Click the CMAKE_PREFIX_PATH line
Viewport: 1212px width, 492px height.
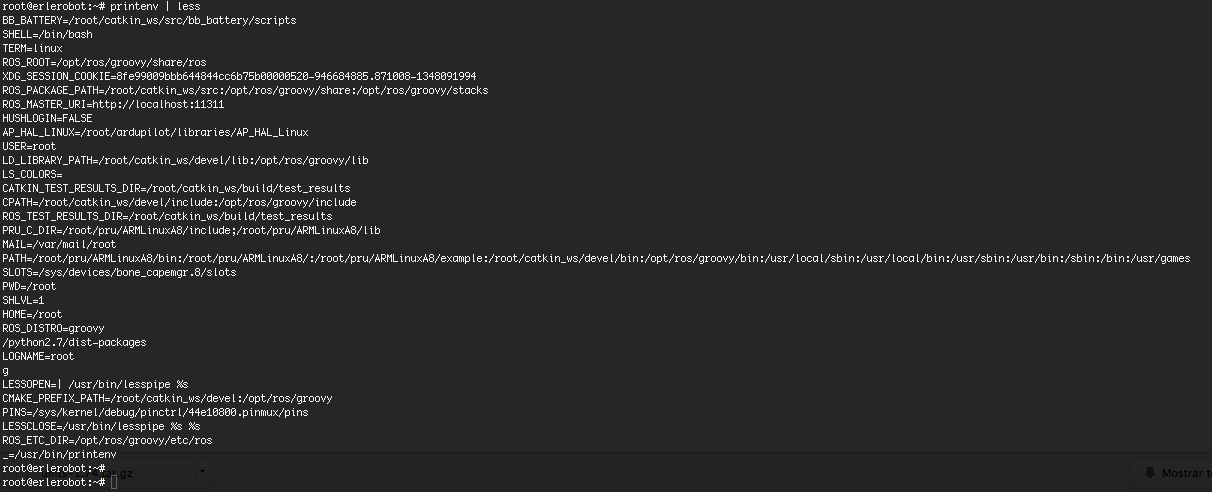coord(167,398)
